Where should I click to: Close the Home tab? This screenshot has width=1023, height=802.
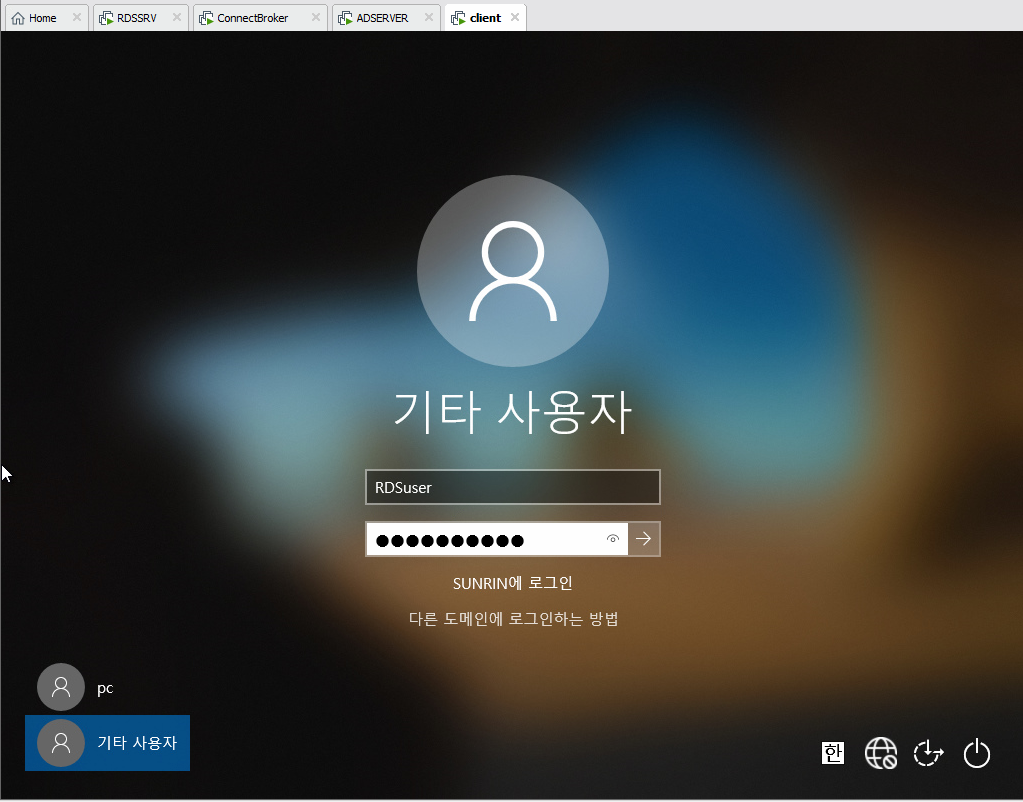coord(76,18)
